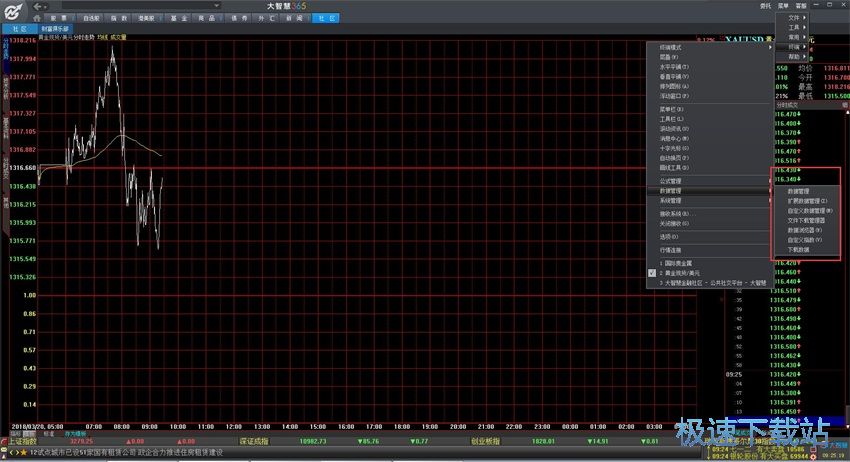Select checked window 2 黄金现货/美元
Image resolution: width=850 pixels, height=462 pixels.
click(710, 273)
